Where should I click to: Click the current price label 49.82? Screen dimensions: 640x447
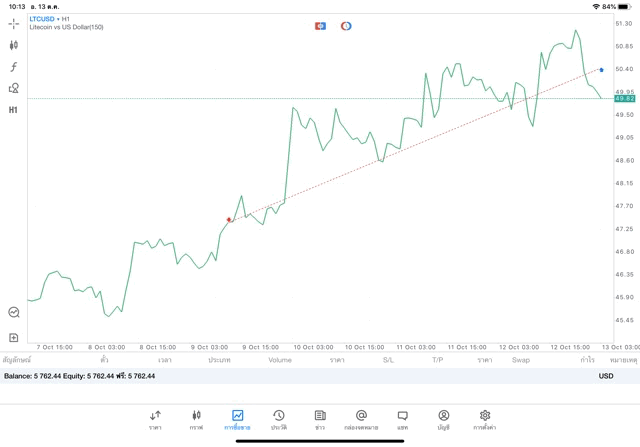[x=625, y=98]
